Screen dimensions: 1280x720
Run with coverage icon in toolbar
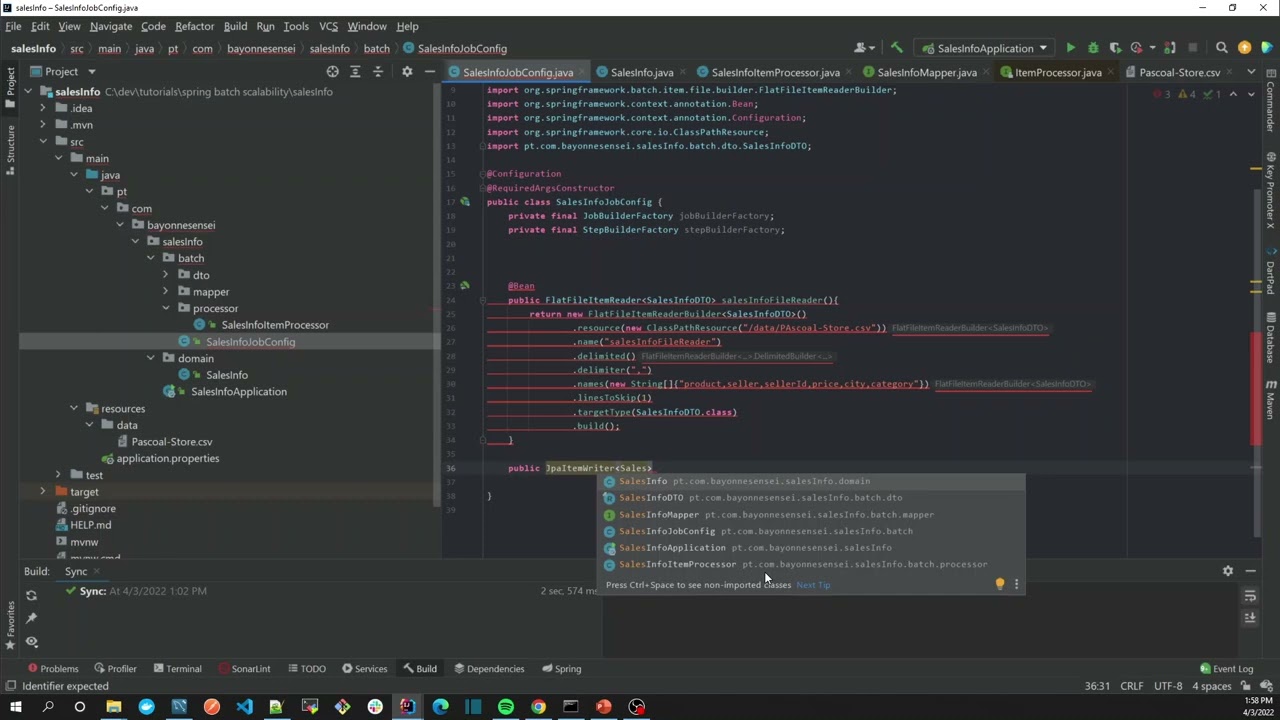tap(1114, 48)
